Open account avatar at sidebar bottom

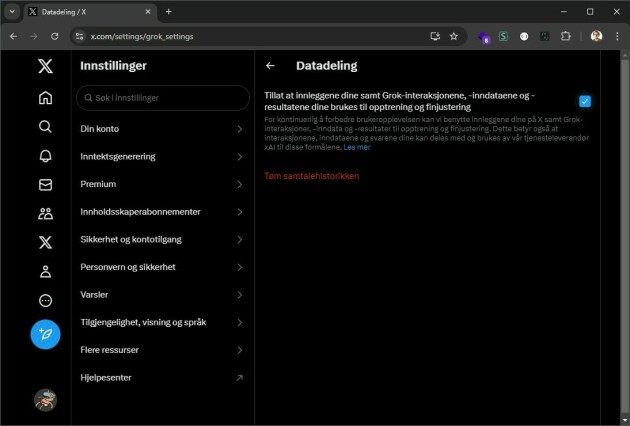[x=45, y=400]
